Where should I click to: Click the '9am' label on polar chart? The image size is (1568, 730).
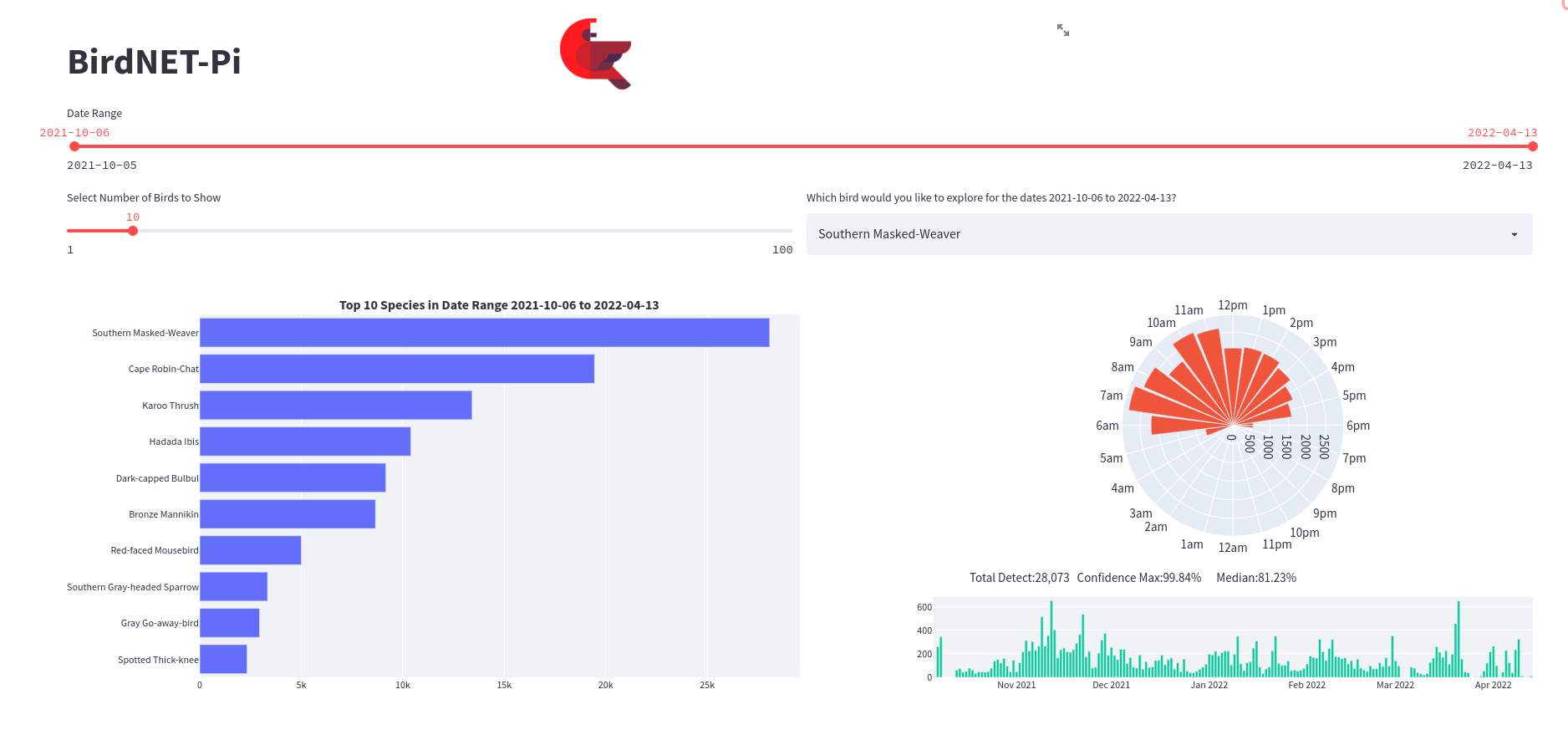[x=1140, y=342]
